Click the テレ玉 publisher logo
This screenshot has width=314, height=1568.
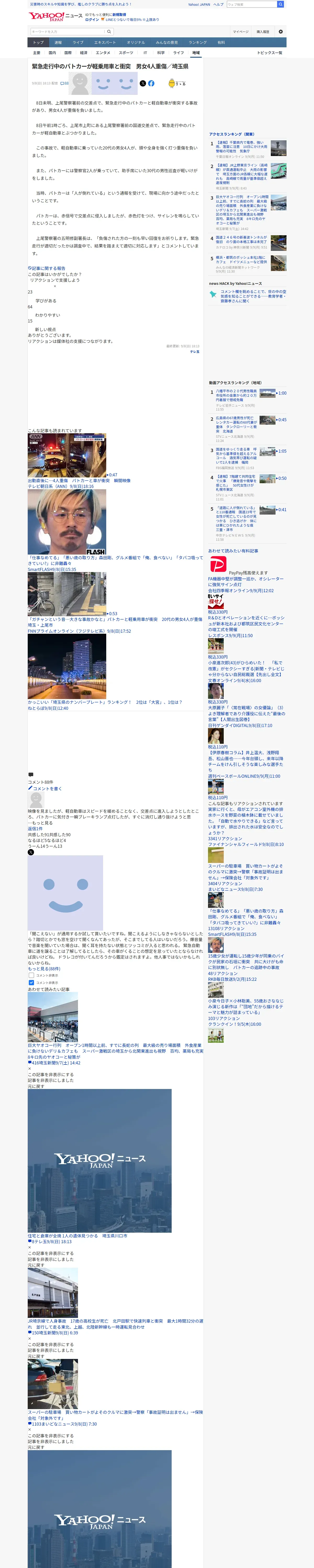[x=177, y=83]
